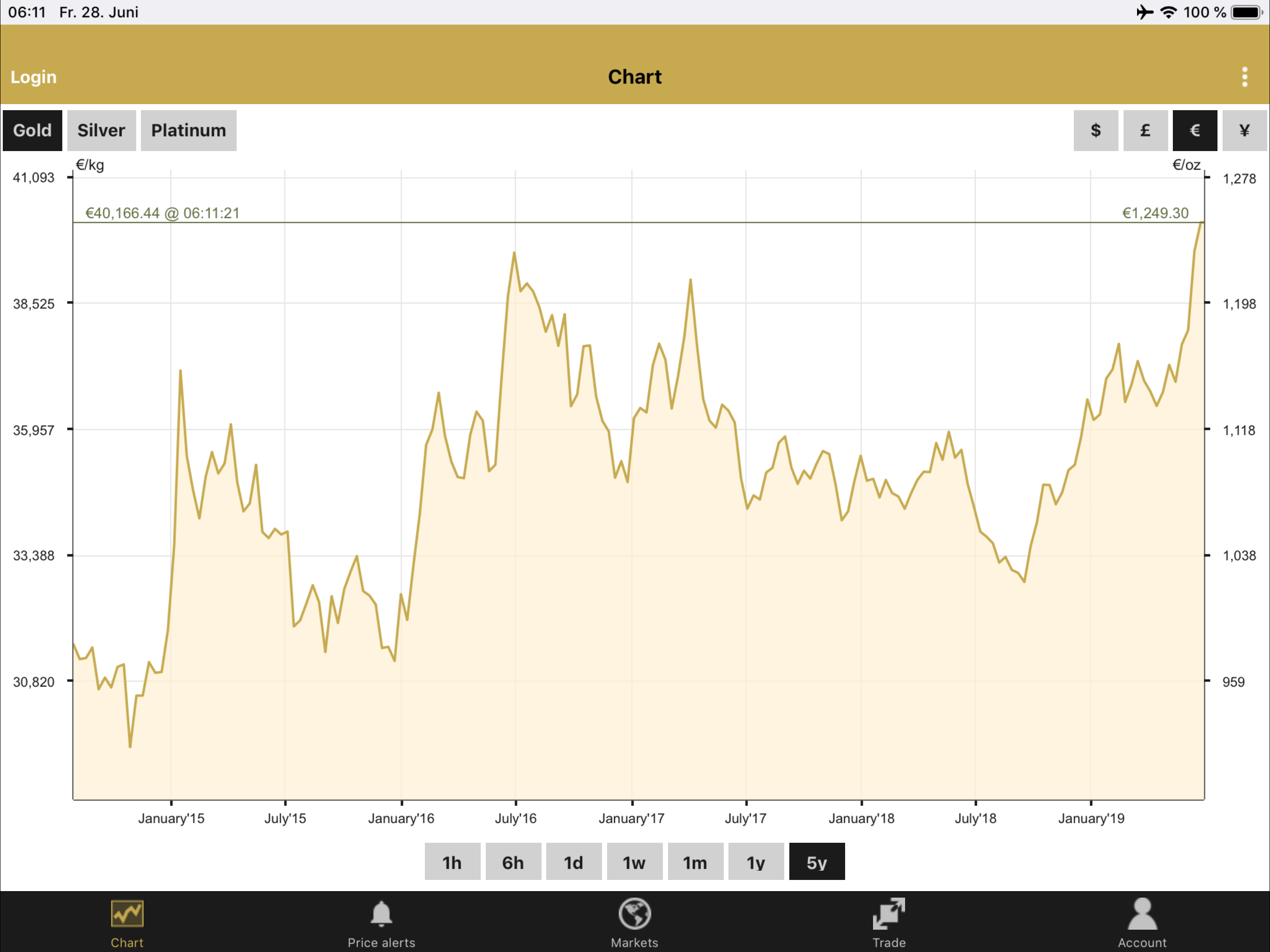The width and height of the screenshot is (1270, 952).
Task: Set chart range to 1y
Action: 755,862
